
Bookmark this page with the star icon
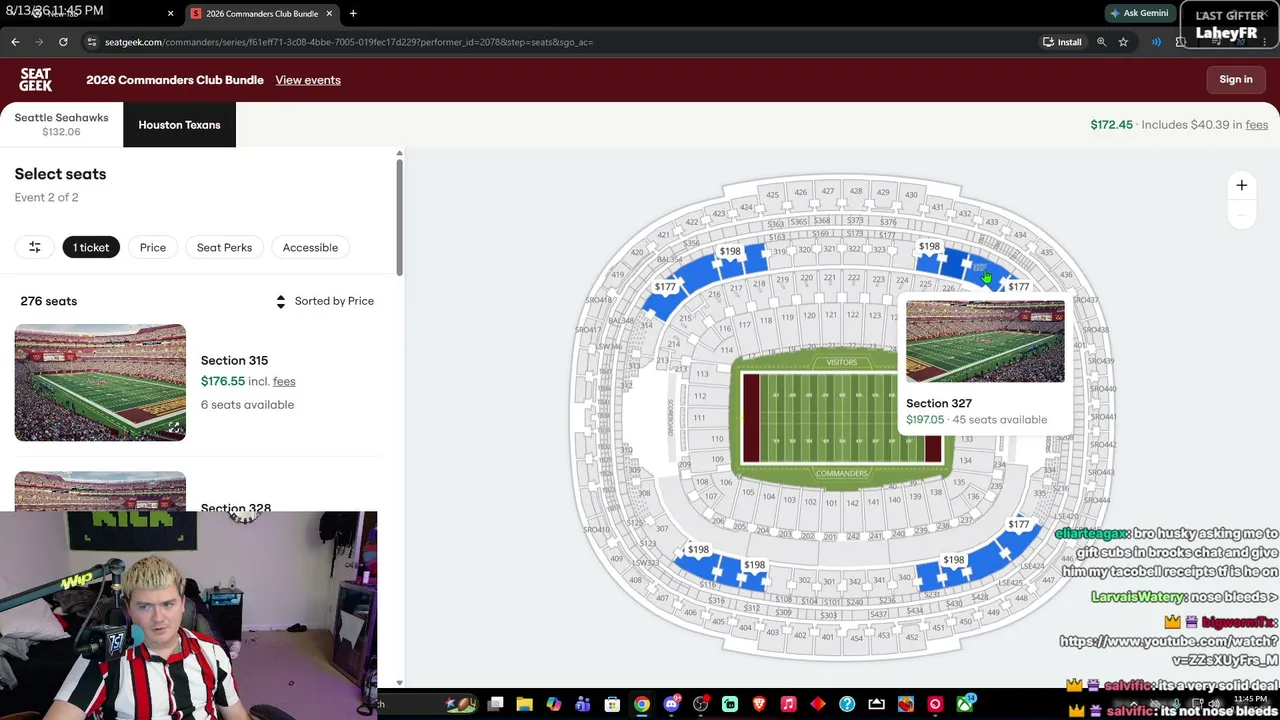[1123, 42]
